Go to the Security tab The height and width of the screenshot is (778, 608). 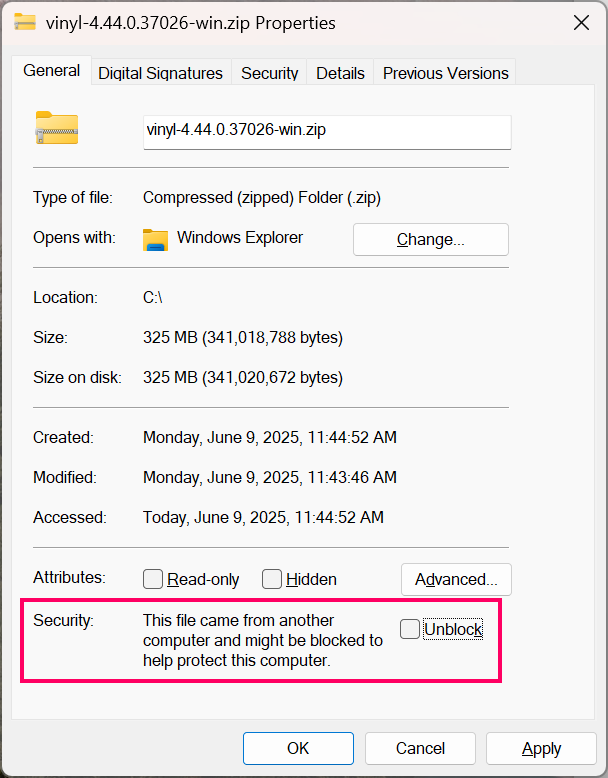point(270,73)
